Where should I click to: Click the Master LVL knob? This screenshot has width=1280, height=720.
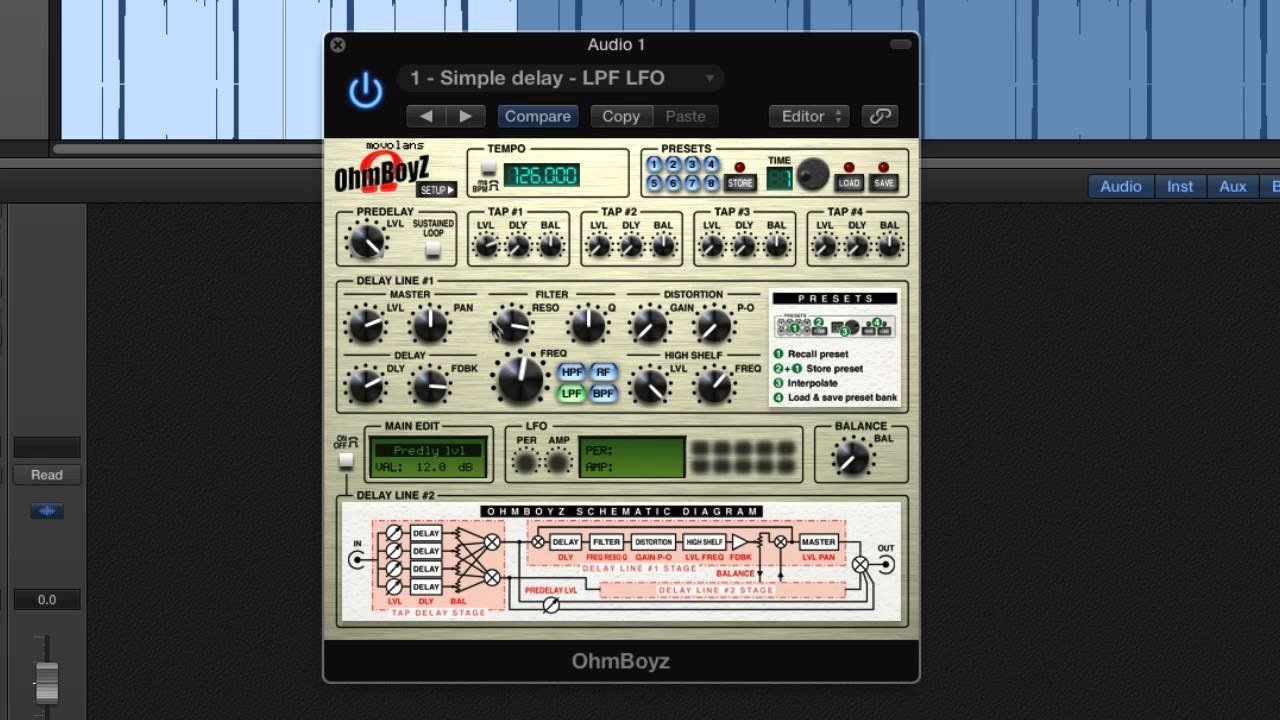point(366,326)
